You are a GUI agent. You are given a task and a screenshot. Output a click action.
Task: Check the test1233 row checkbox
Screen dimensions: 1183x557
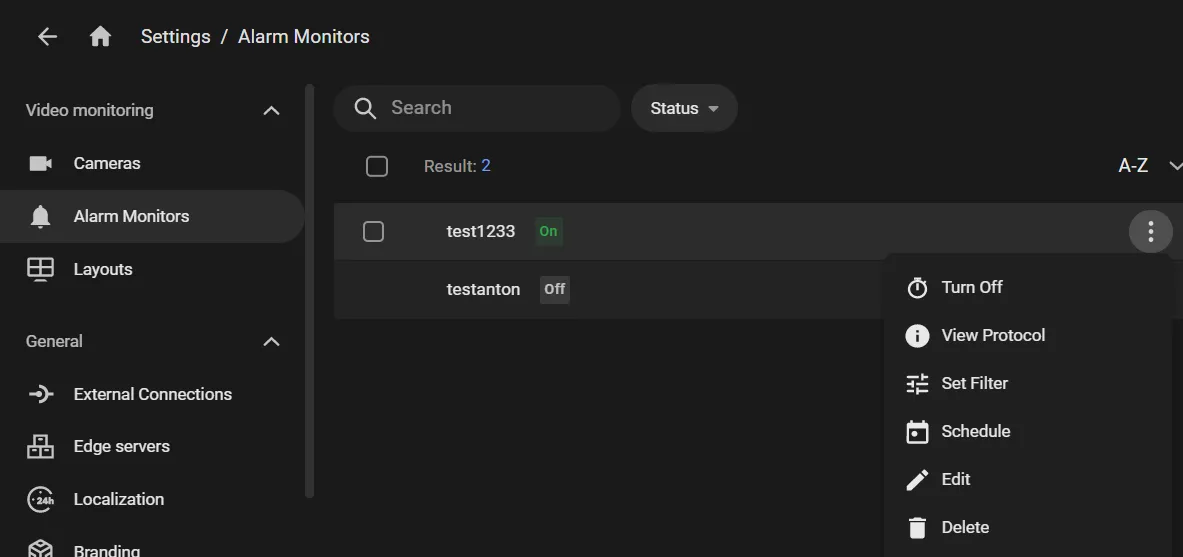pyautogui.click(x=373, y=231)
